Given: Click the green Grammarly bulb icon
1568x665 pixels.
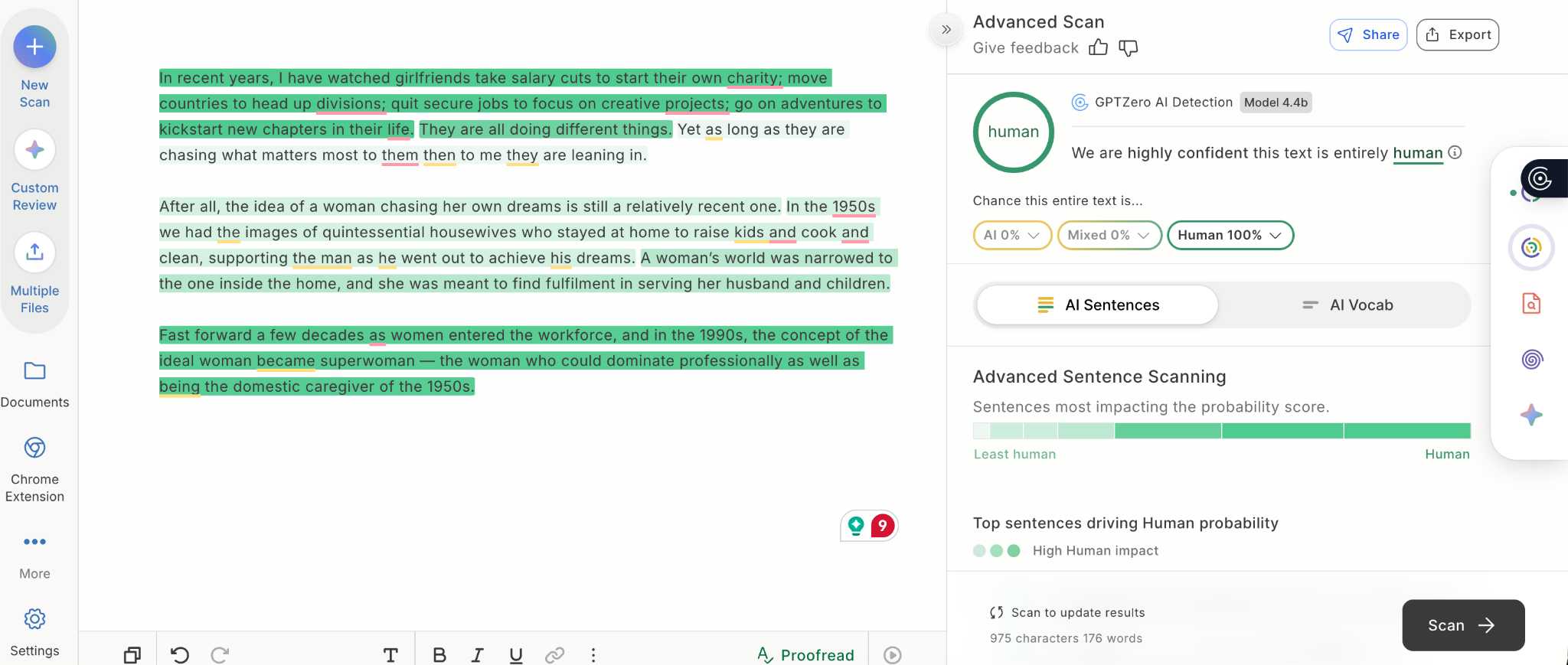Looking at the screenshot, I should tap(856, 526).
